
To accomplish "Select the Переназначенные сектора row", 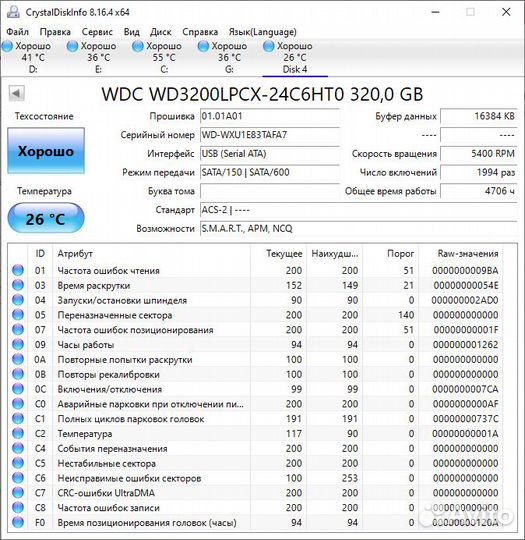I will coord(256,315).
